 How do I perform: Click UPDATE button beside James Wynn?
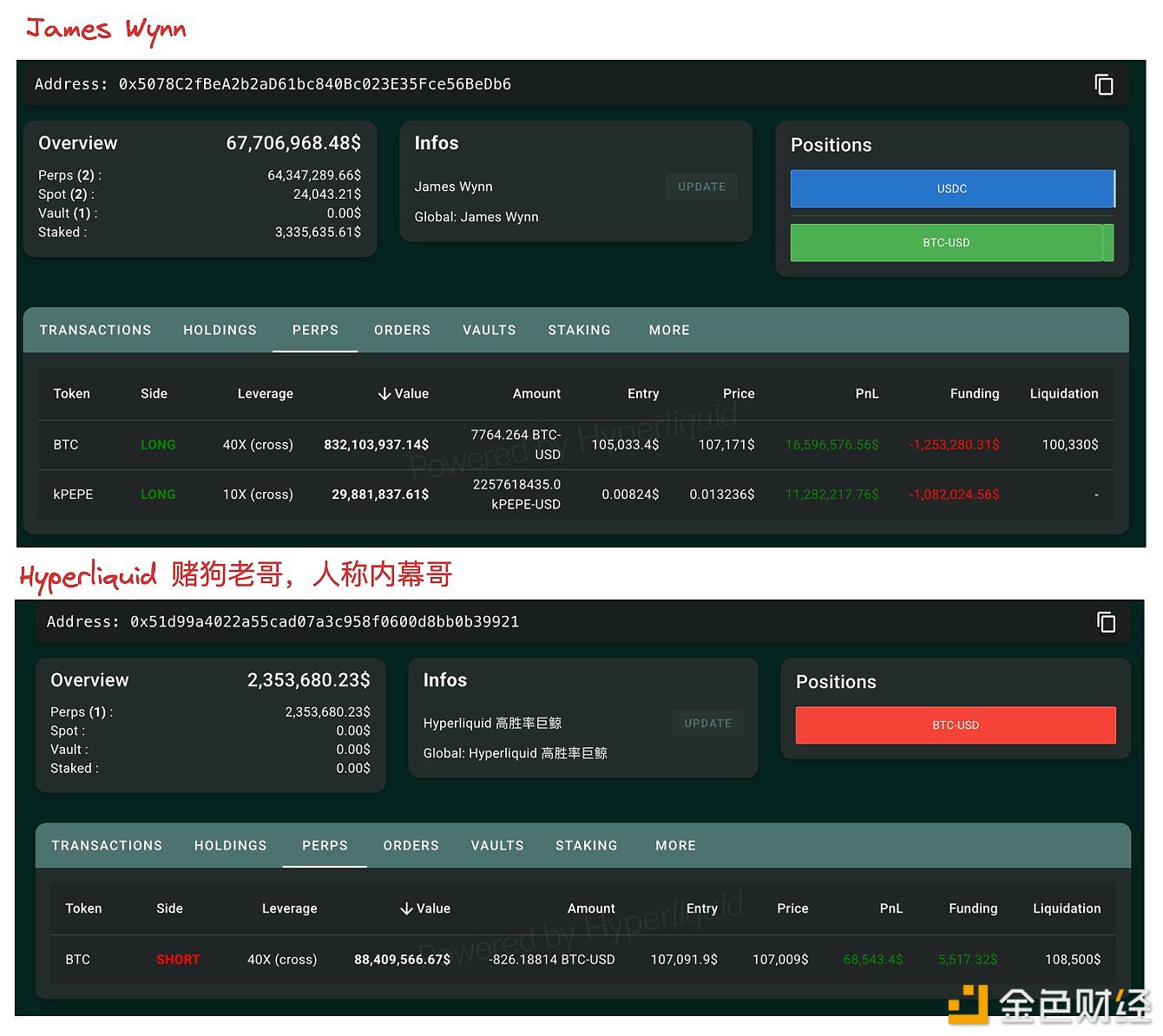[x=701, y=187]
